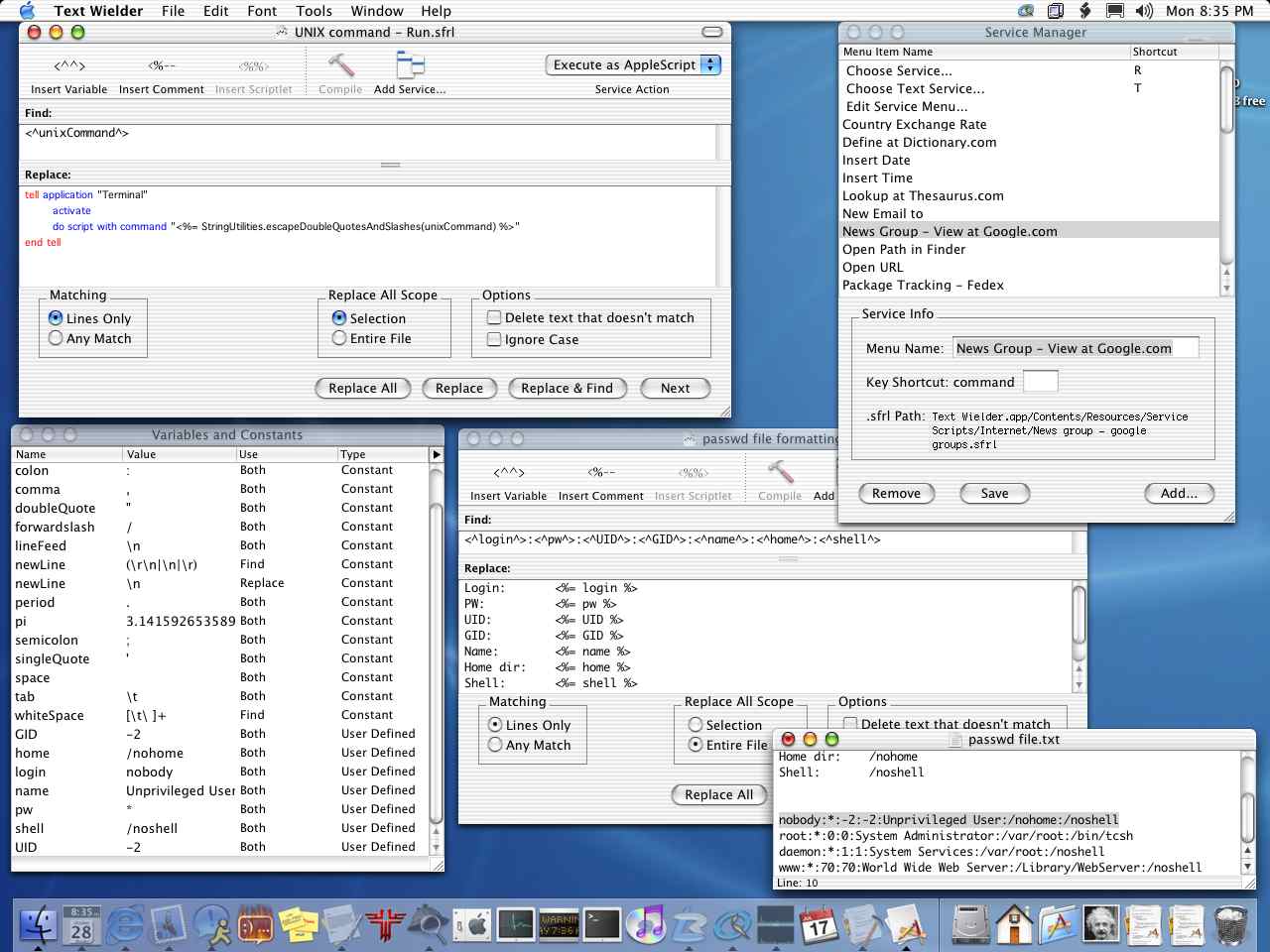Screen dimensions: 1270x952
Task: Select Lines Only in passwd file formatting window
Action: pos(495,725)
